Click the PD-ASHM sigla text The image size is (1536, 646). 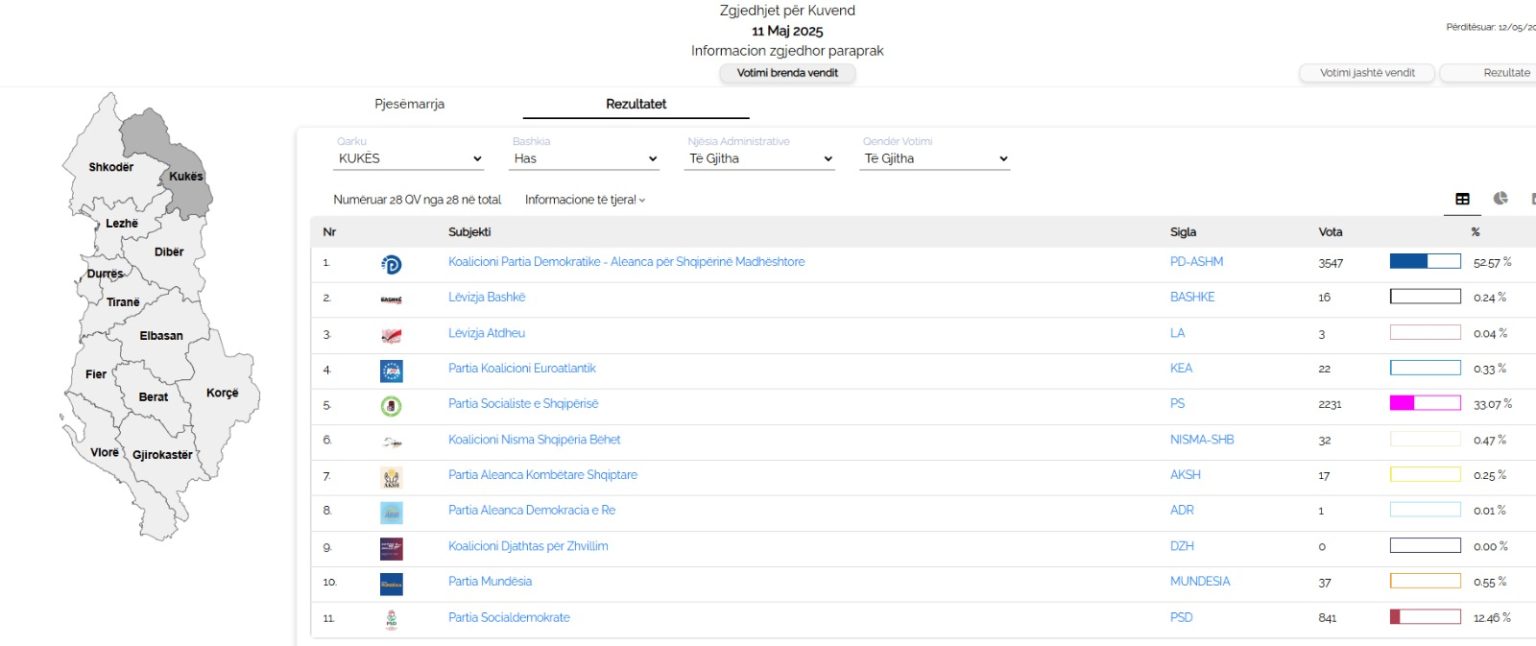(1196, 262)
